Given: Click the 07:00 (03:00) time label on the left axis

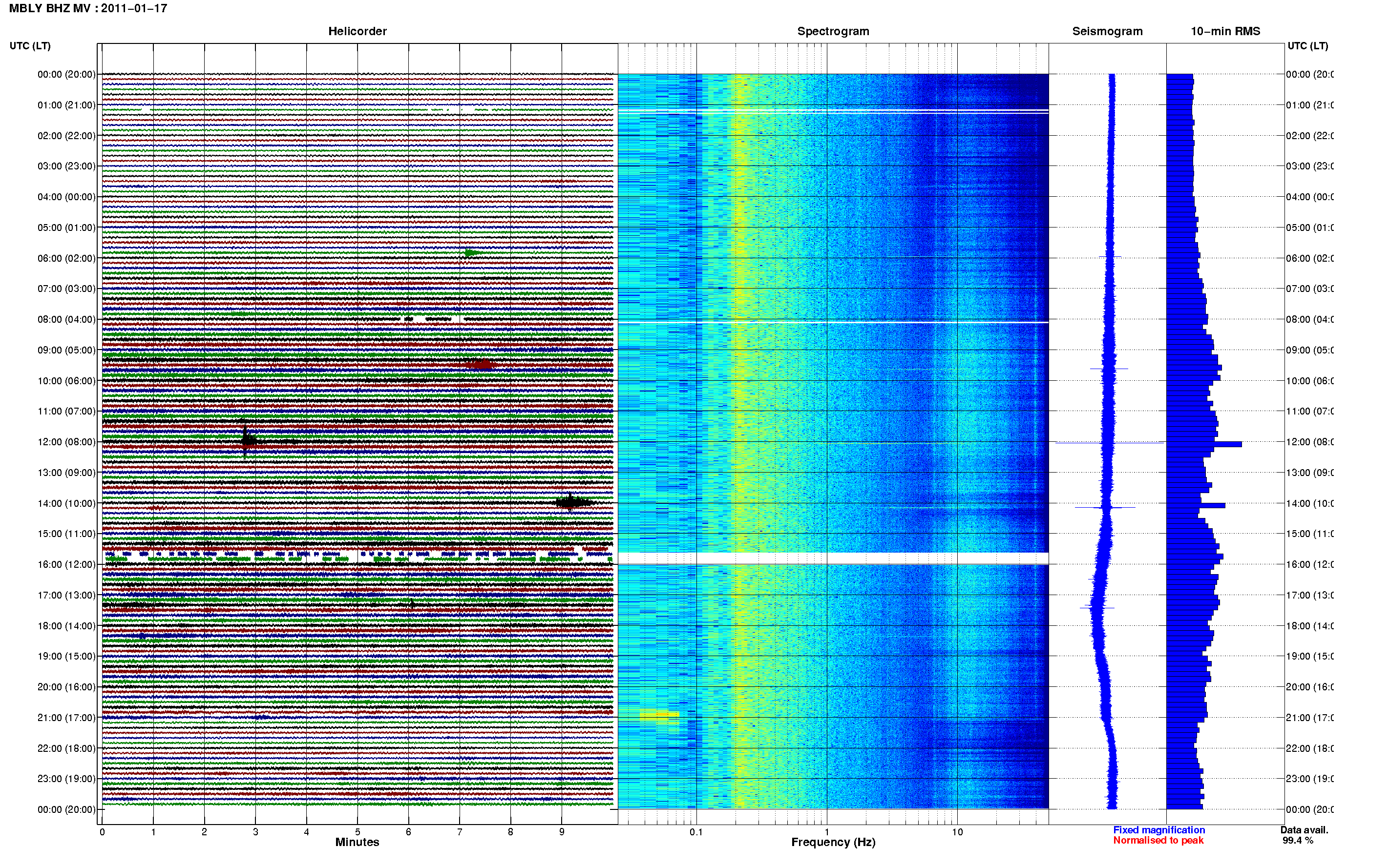Looking at the screenshot, I should tap(66, 288).
